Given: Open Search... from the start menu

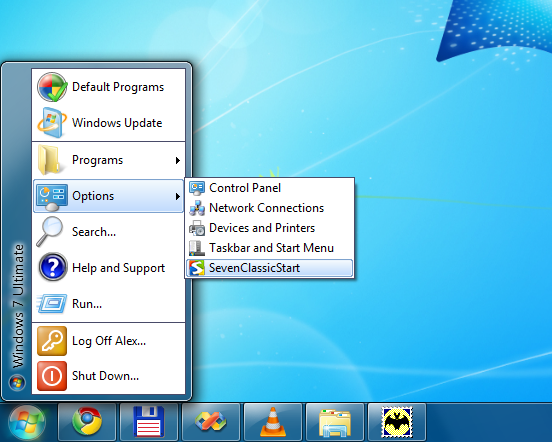Looking at the screenshot, I should [108, 232].
